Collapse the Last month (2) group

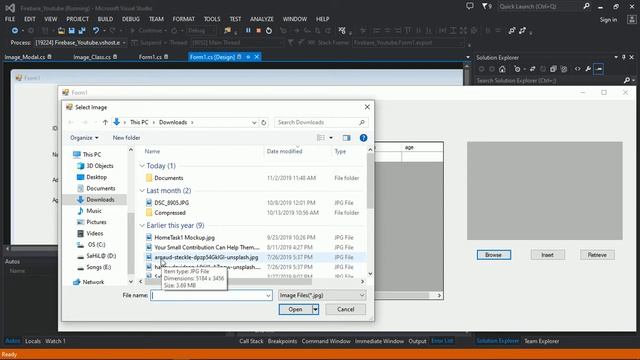coord(142,191)
